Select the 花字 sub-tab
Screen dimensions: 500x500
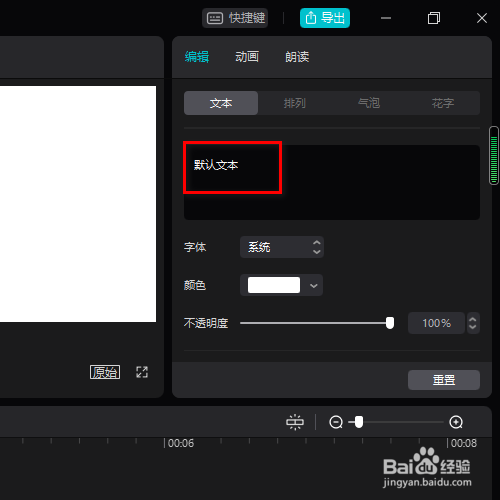click(443, 103)
